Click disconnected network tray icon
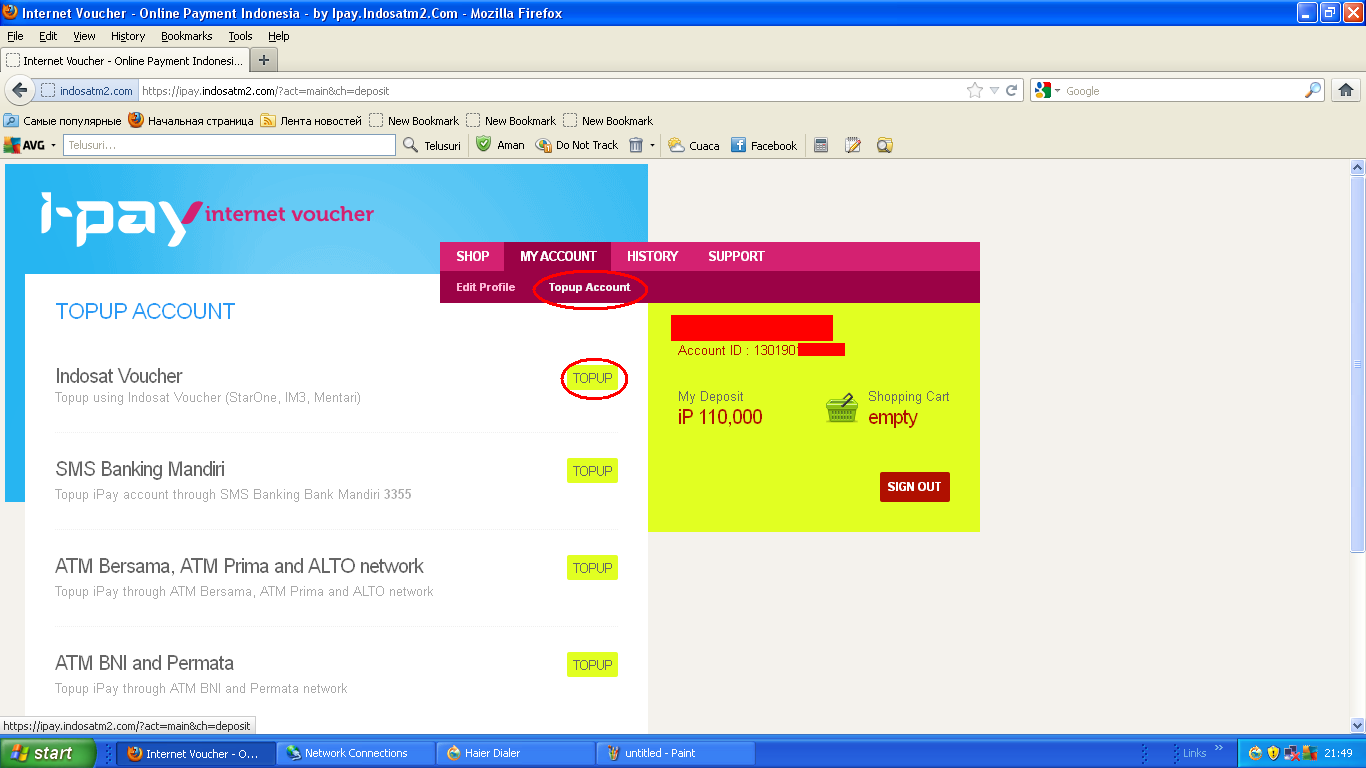 click(x=1291, y=753)
